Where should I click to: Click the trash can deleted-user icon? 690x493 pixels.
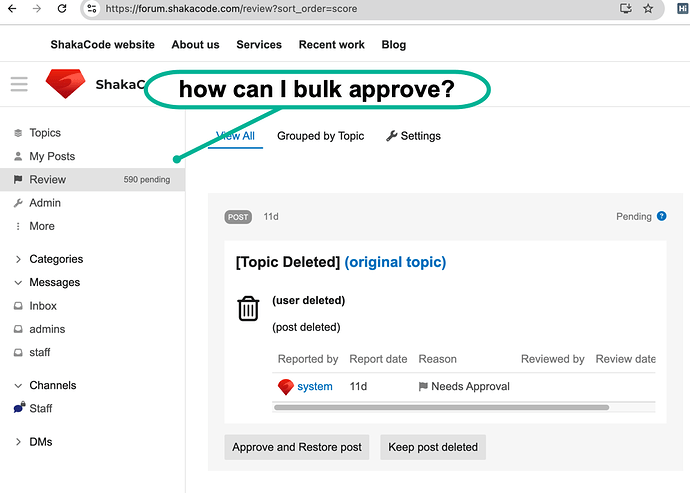click(x=248, y=309)
